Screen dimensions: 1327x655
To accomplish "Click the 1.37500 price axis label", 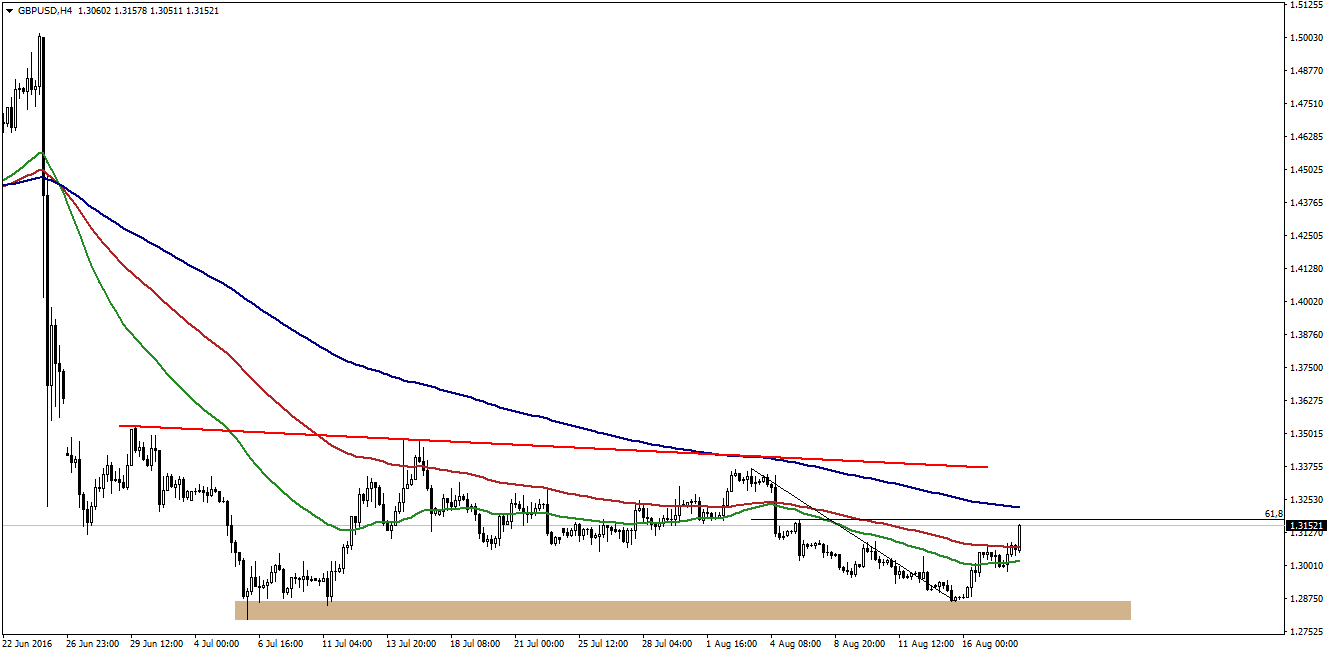I will 1307,368.
